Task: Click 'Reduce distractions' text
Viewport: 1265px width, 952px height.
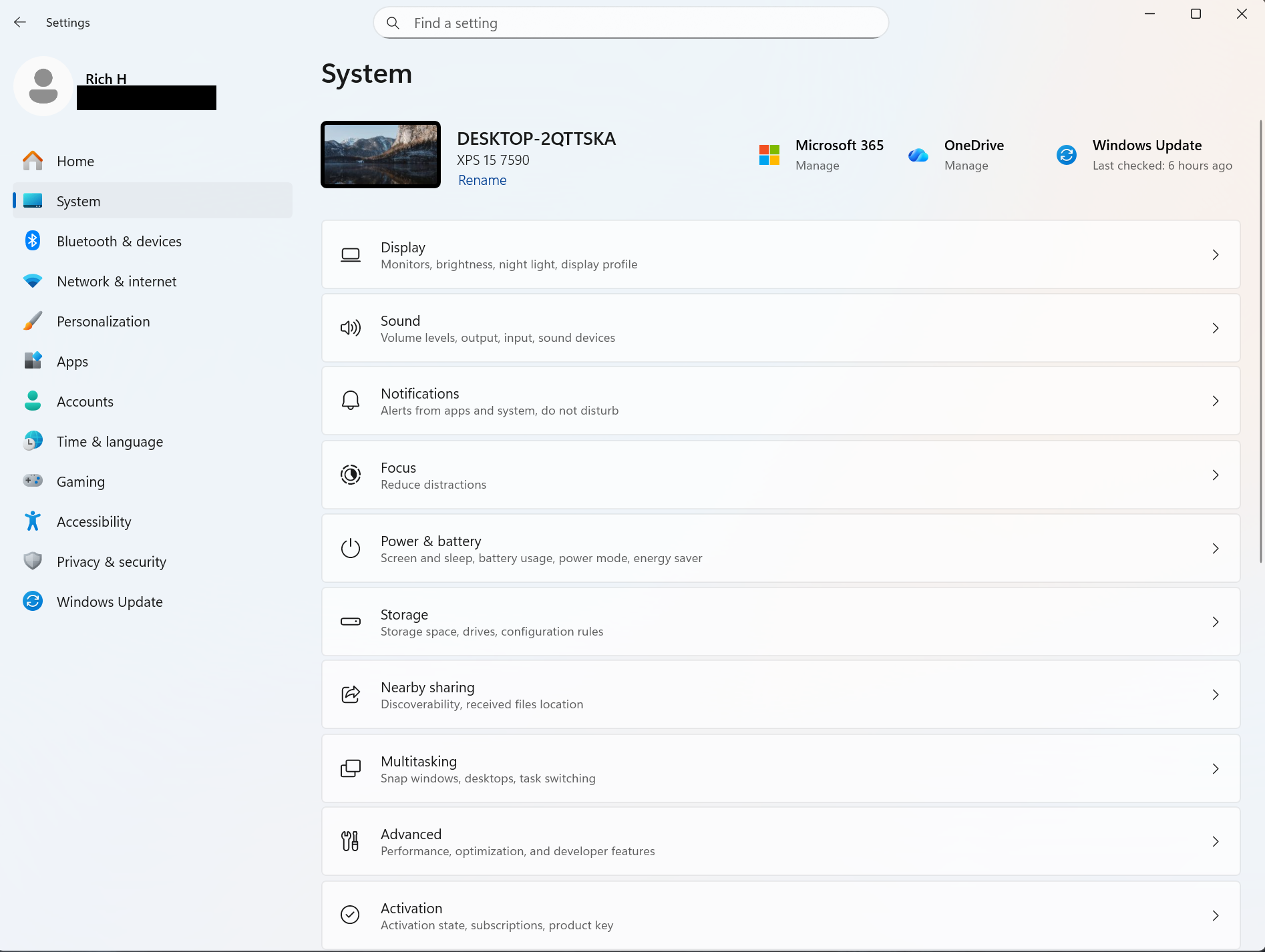Action: tap(433, 485)
